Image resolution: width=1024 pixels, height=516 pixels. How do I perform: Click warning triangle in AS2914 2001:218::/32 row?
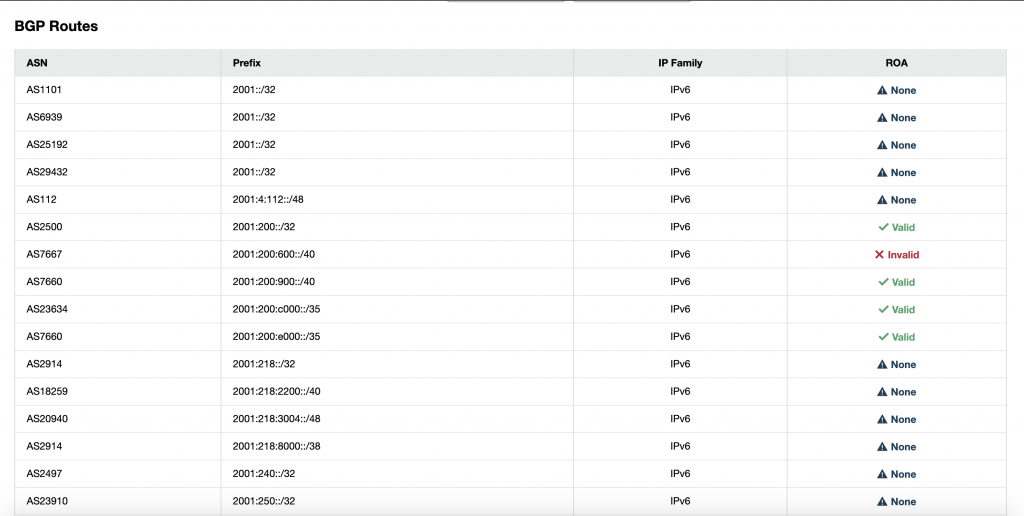click(x=882, y=364)
